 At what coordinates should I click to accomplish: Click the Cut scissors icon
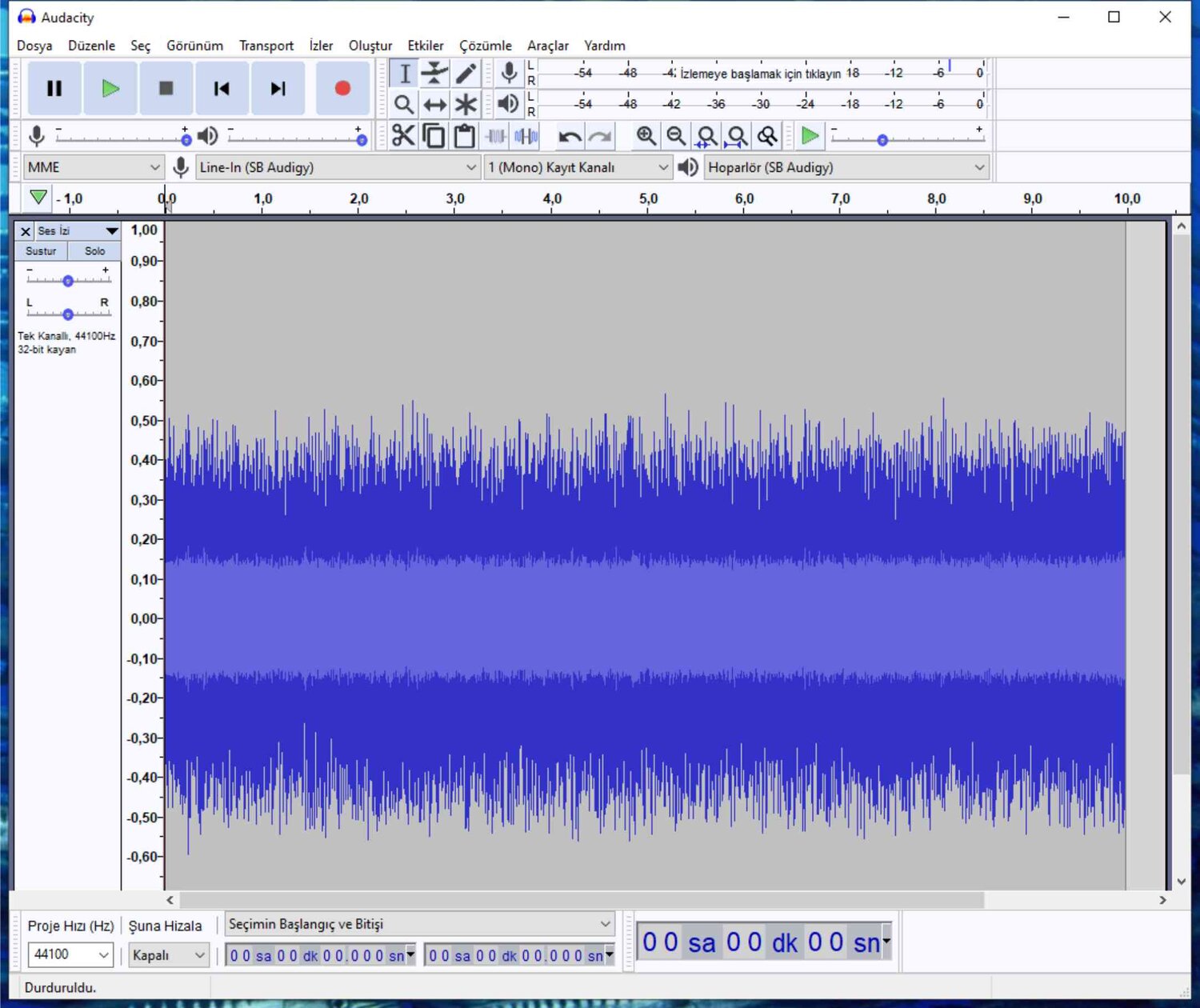(x=403, y=136)
